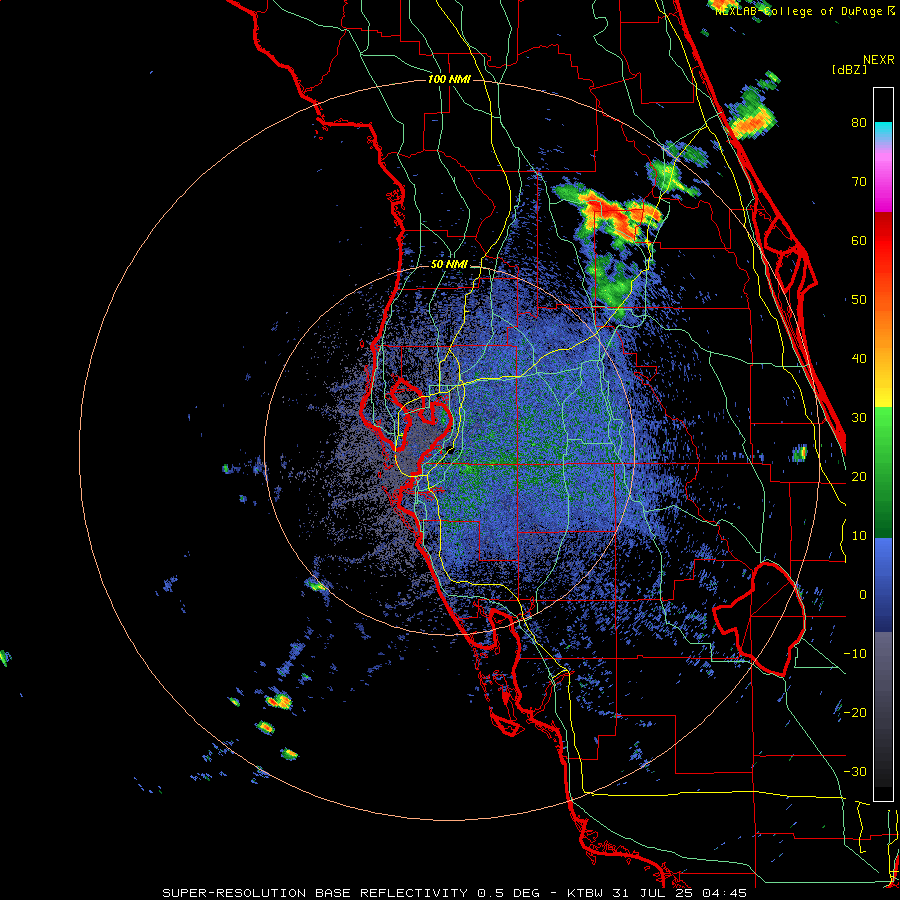This screenshot has width=900, height=900.
Task: Click the 40 value on the dBZ scale
Action: pyautogui.click(x=859, y=359)
